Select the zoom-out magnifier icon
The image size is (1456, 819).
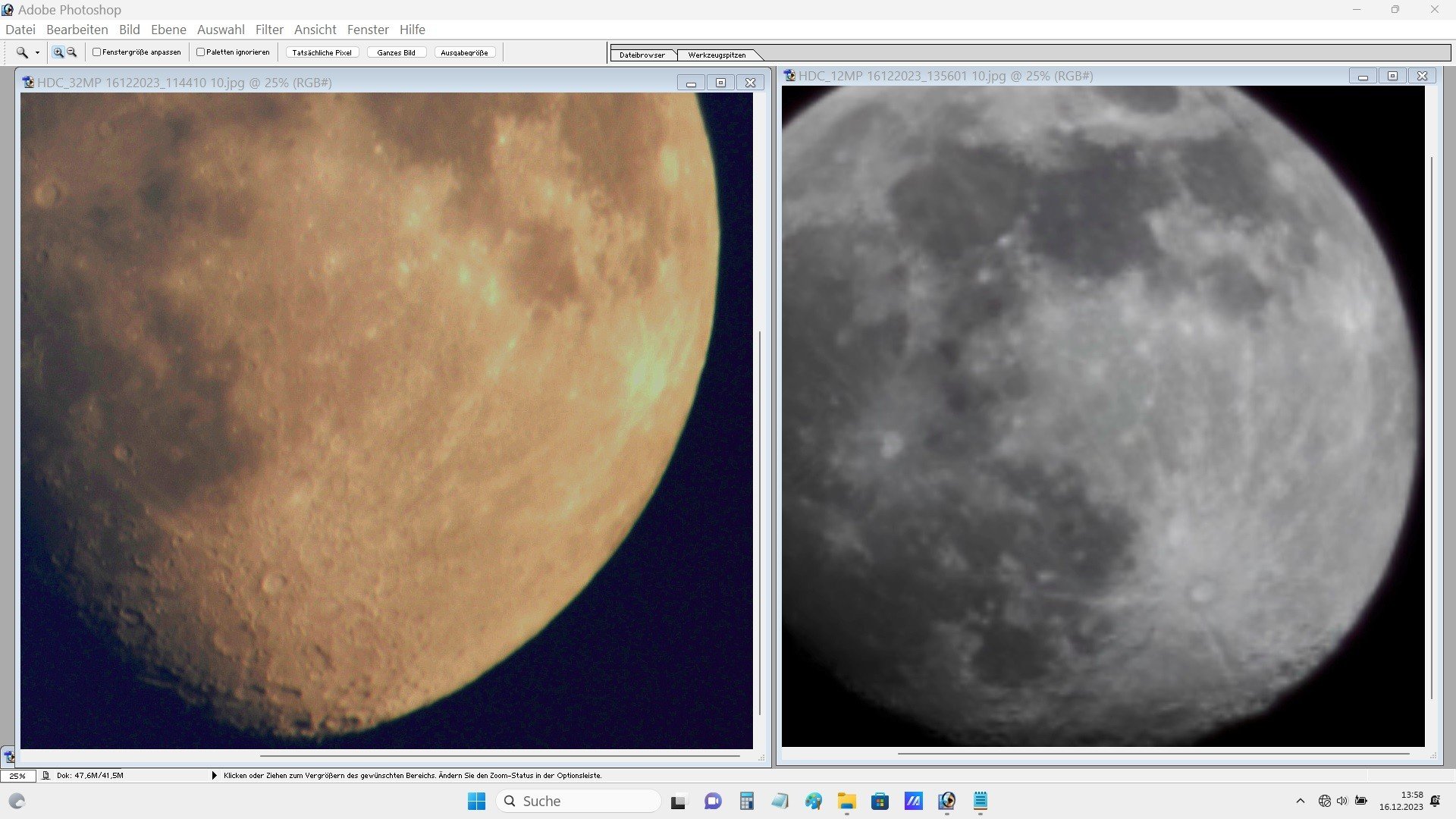click(x=71, y=52)
